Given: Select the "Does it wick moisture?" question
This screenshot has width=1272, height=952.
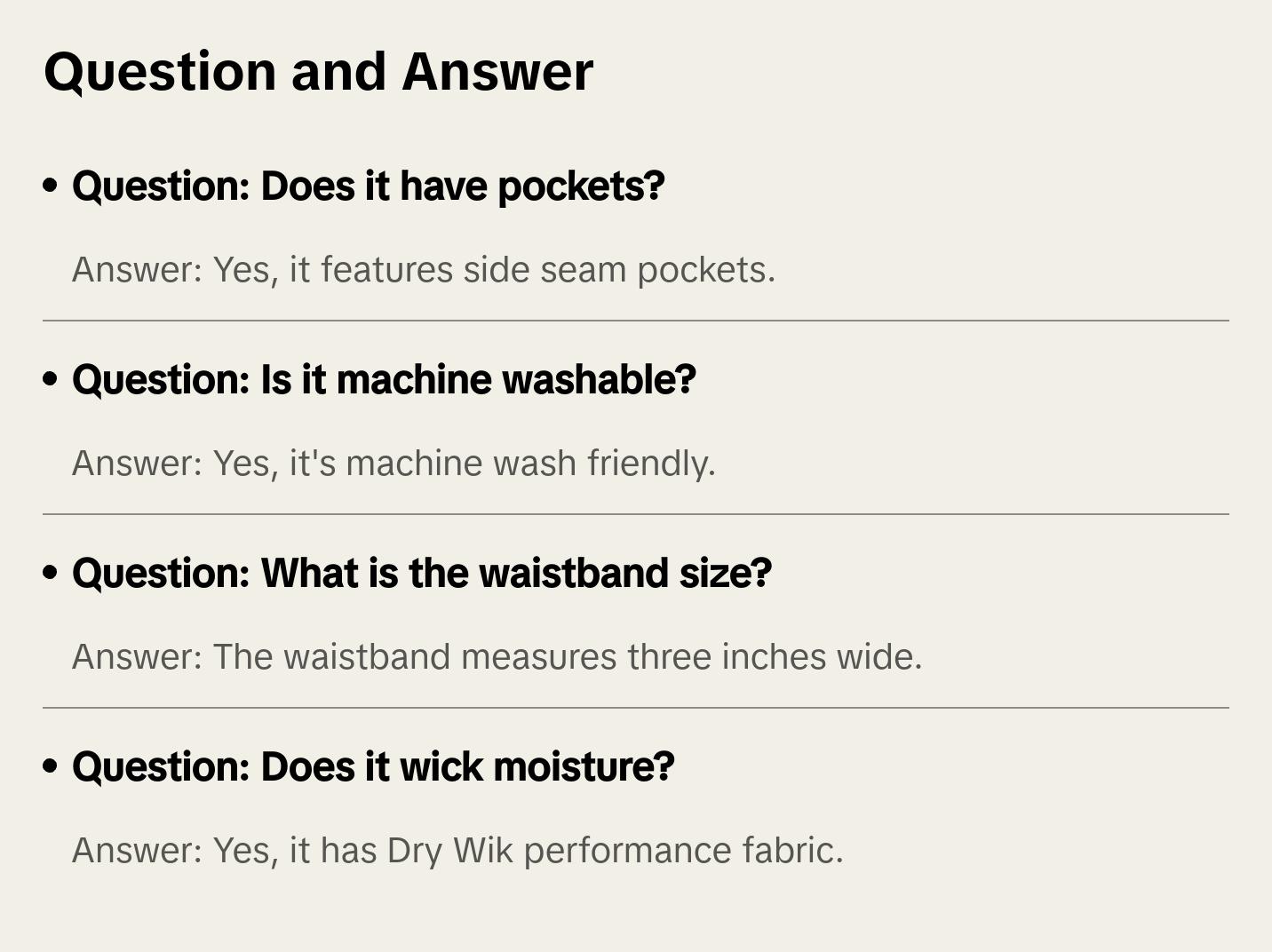Looking at the screenshot, I should point(373,766).
